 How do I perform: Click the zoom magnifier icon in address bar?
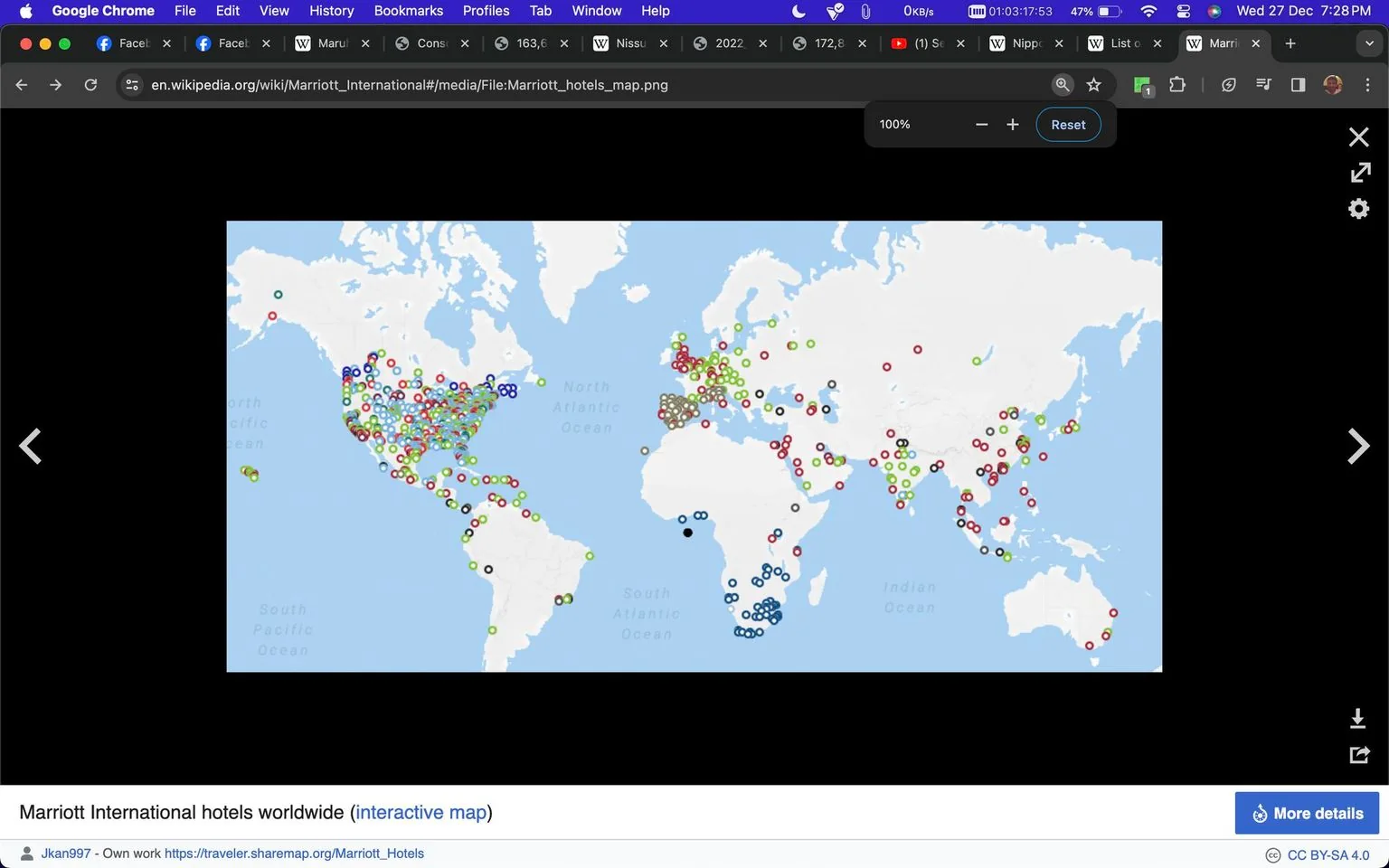[1063, 84]
